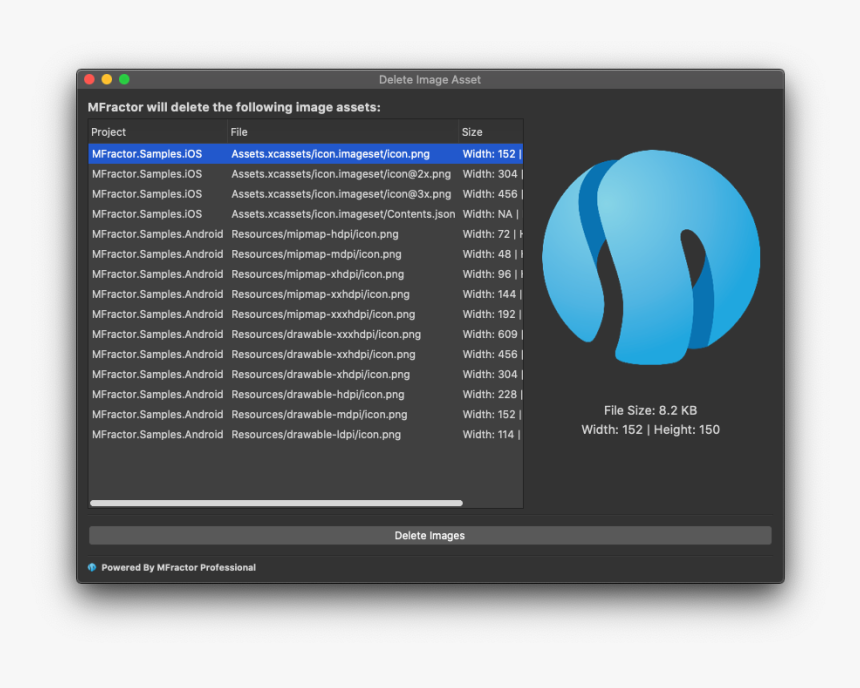
Task: Select the Contents.json file row
Action: click(x=305, y=214)
